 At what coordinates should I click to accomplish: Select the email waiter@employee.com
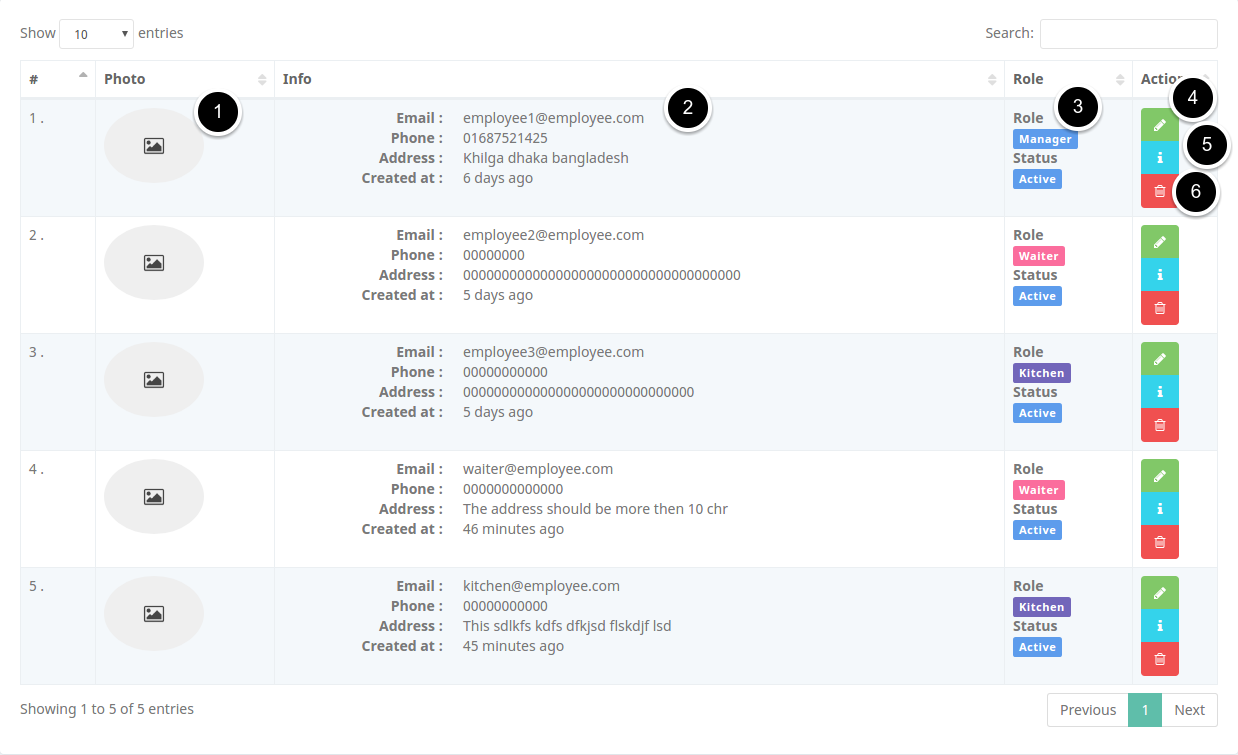pyautogui.click(x=538, y=469)
